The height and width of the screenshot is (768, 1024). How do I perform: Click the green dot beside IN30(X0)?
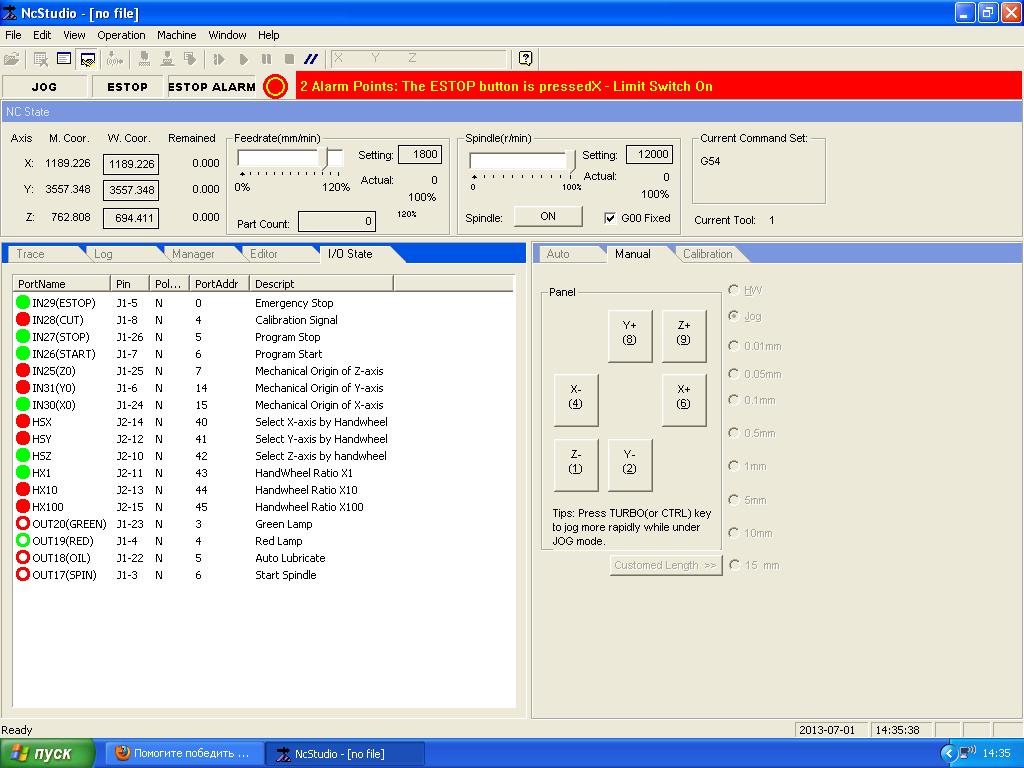click(x=23, y=404)
